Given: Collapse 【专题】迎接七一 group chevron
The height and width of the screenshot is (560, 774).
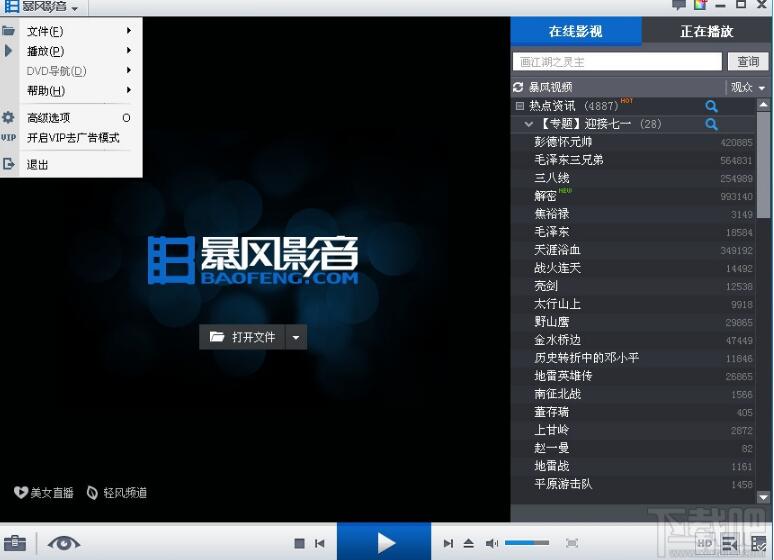Looking at the screenshot, I should pos(529,124).
